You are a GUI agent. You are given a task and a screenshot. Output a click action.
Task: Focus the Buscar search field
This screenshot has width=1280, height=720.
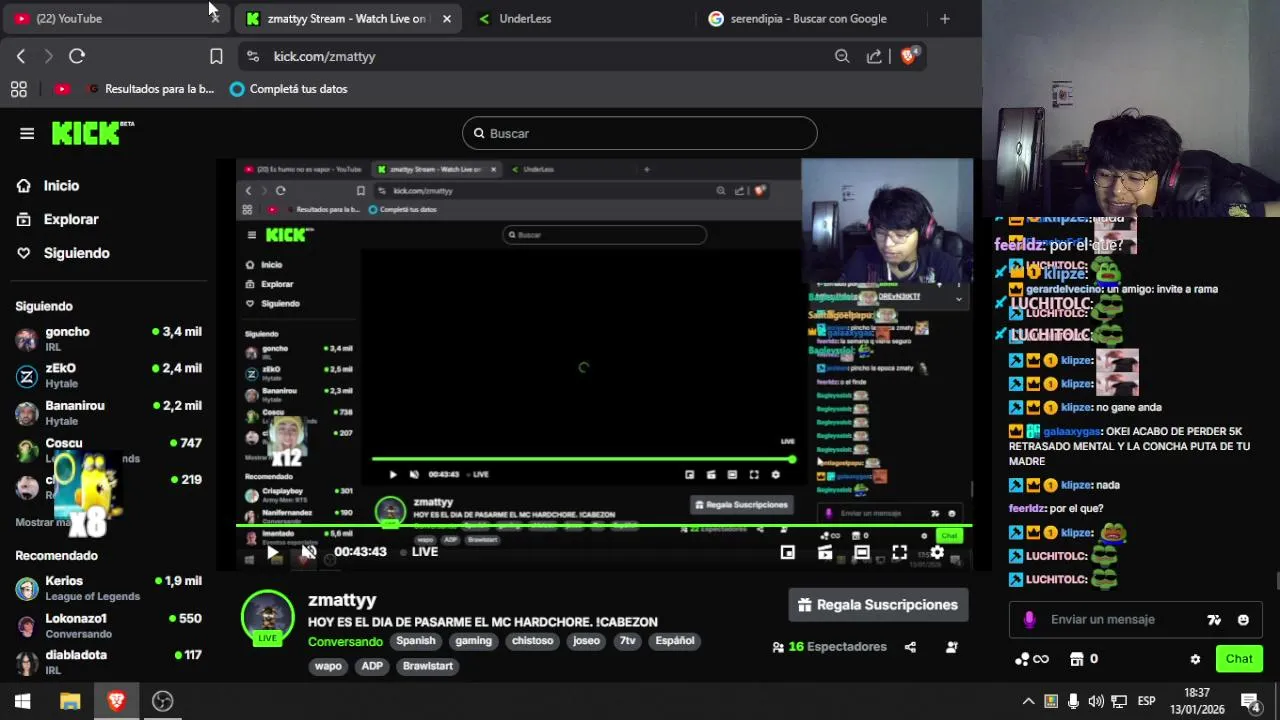click(640, 133)
